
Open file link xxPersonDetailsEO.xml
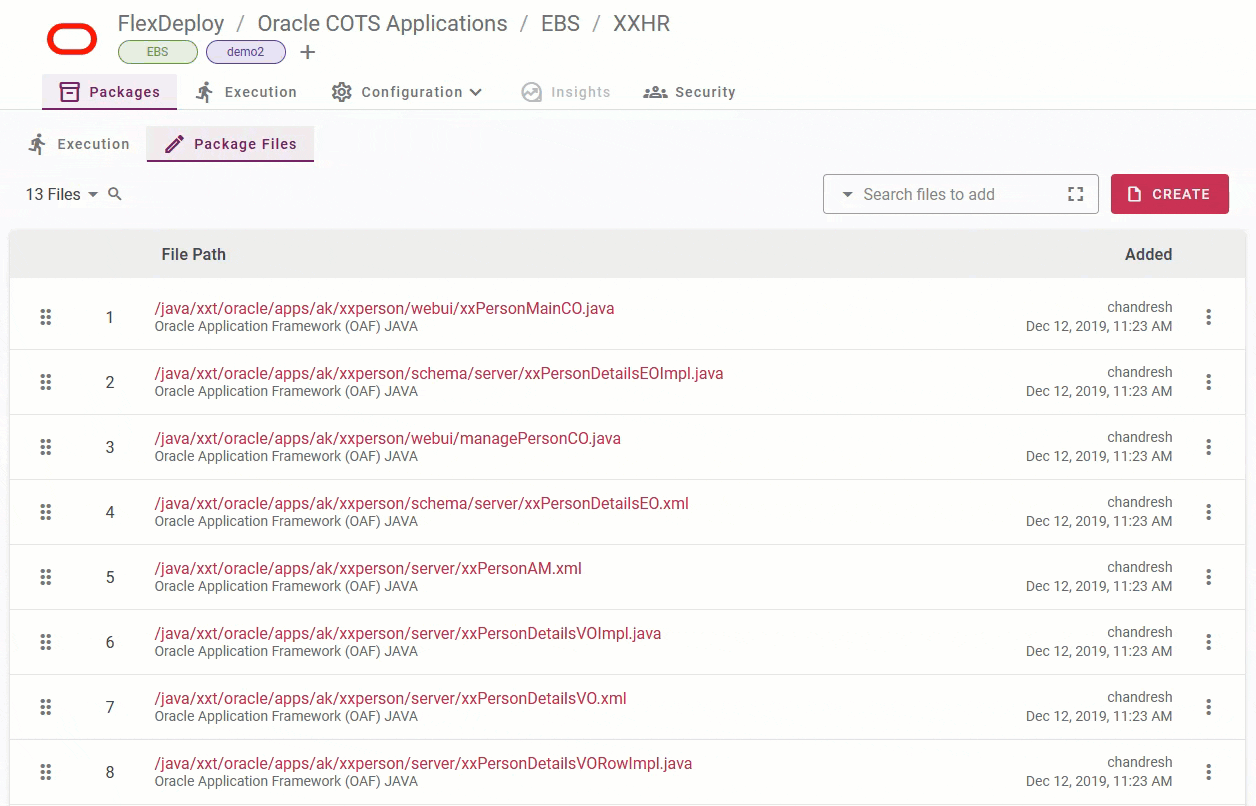tap(422, 503)
